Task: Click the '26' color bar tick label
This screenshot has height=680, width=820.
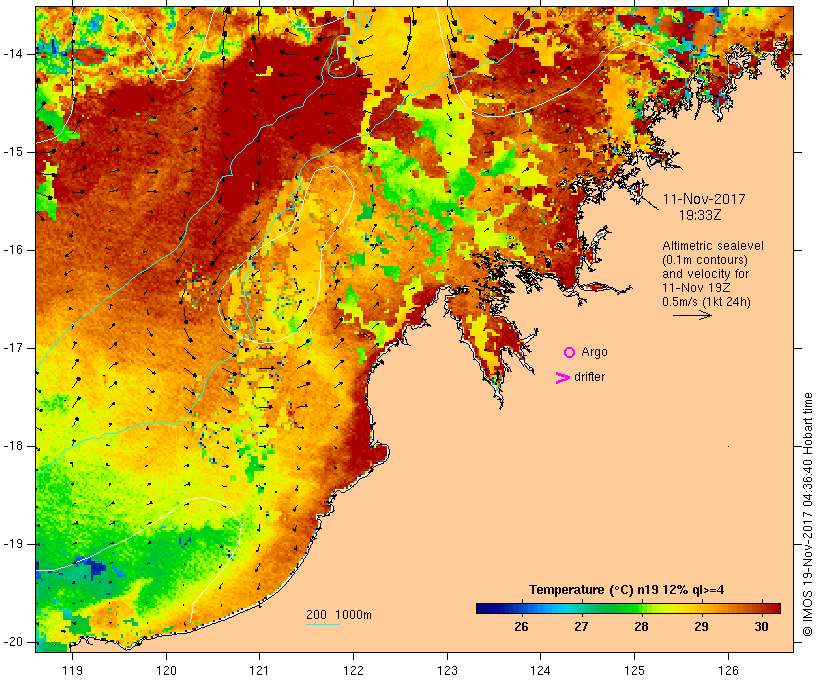Action: coord(521,627)
